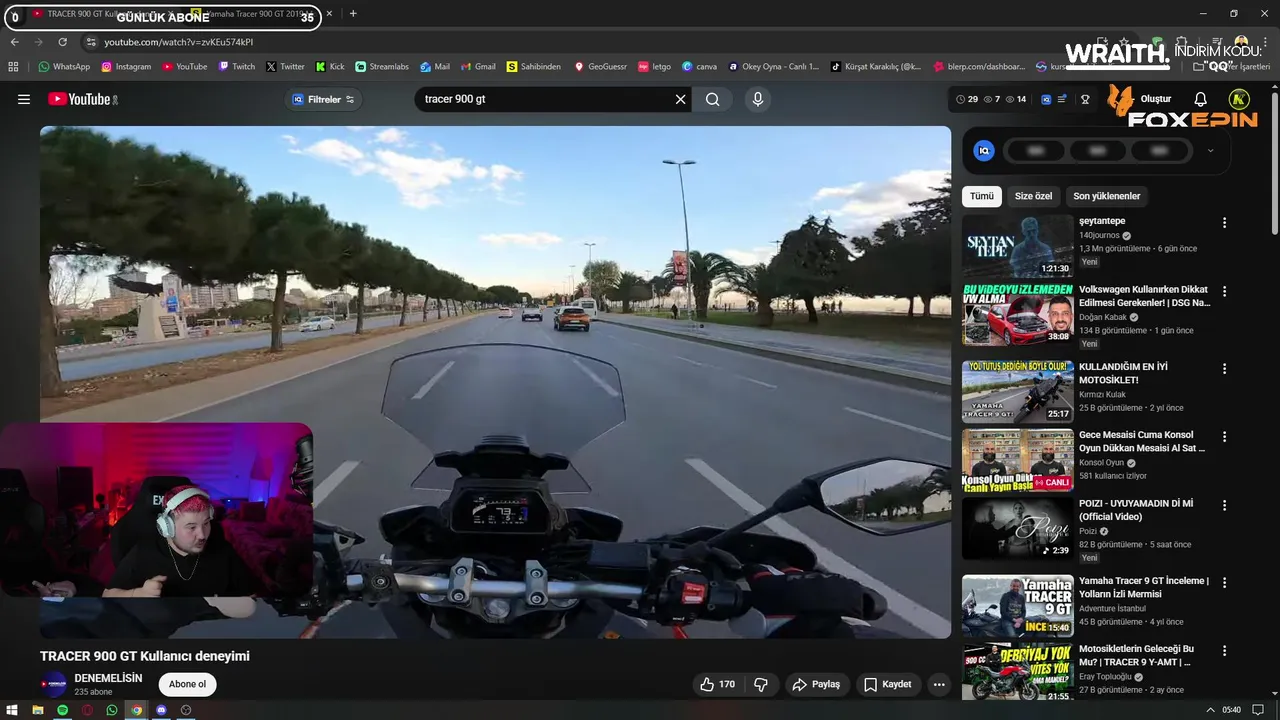
Task: Open Yamaha Tracer 9 GT İnceleme title
Action: tap(1144, 587)
